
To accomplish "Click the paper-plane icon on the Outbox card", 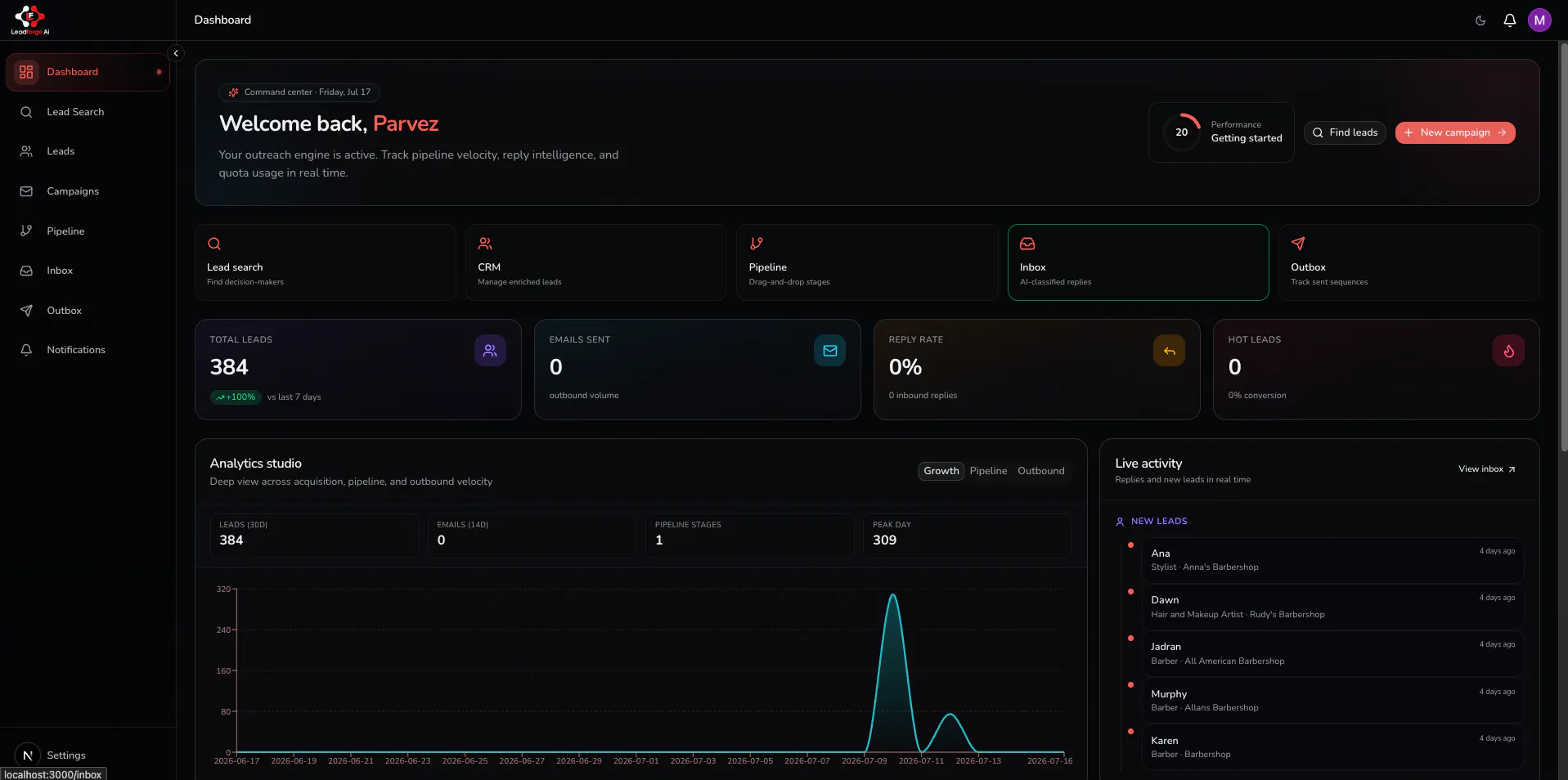I will pyautogui.click(x=1298, y=244).
